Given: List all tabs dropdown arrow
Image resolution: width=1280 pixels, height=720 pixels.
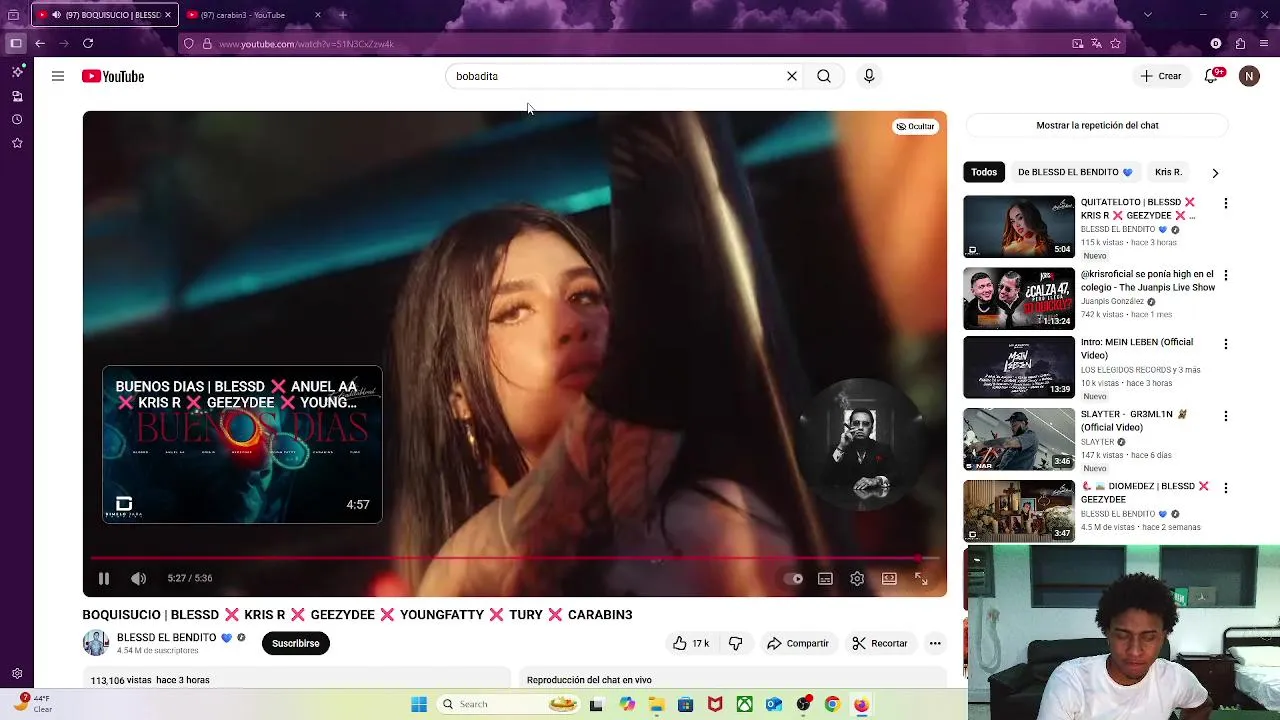Looking at the screenshot, I should (1147, 15).
